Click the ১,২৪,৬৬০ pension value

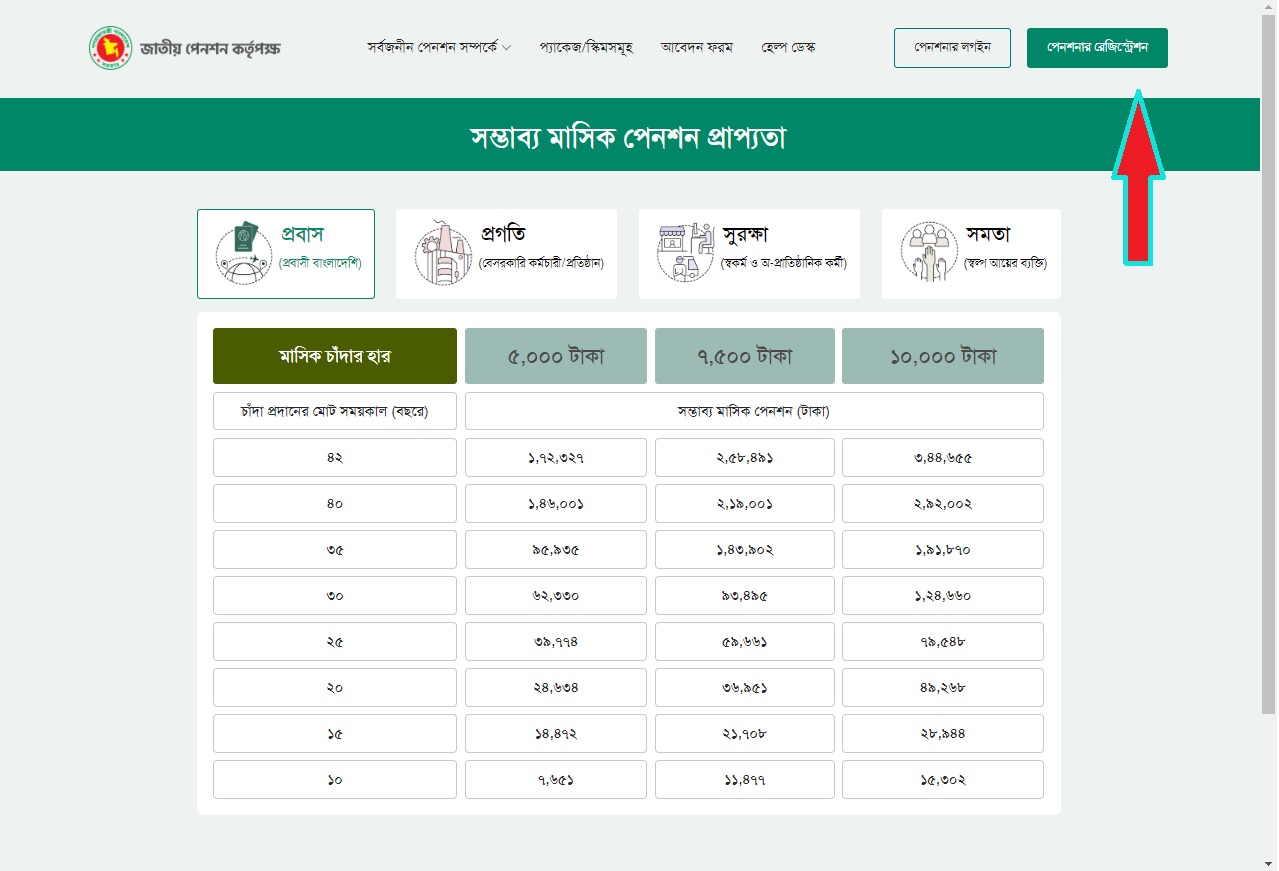tap(943, 595)
